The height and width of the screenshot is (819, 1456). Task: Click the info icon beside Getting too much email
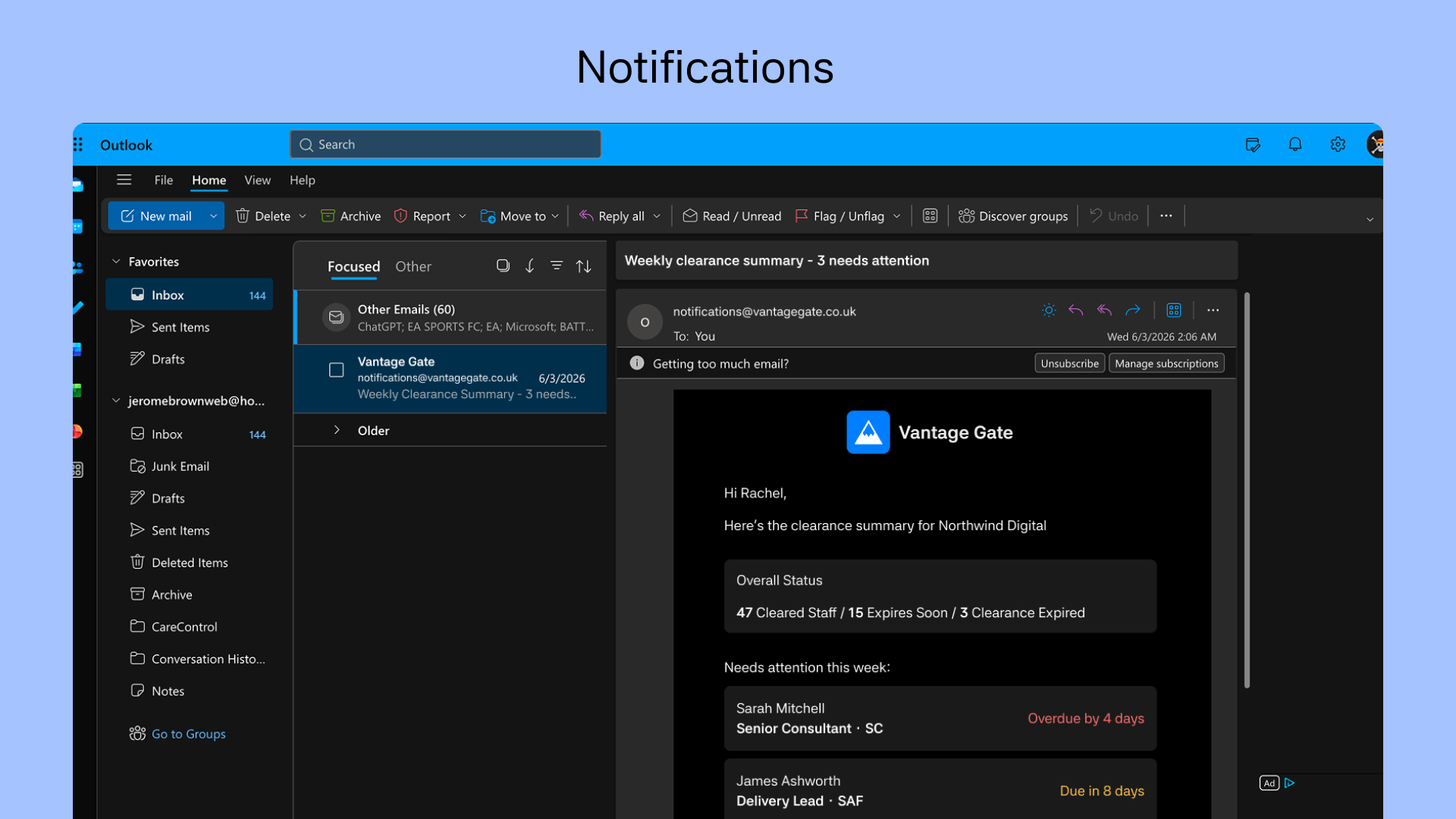tap(637, 363)
